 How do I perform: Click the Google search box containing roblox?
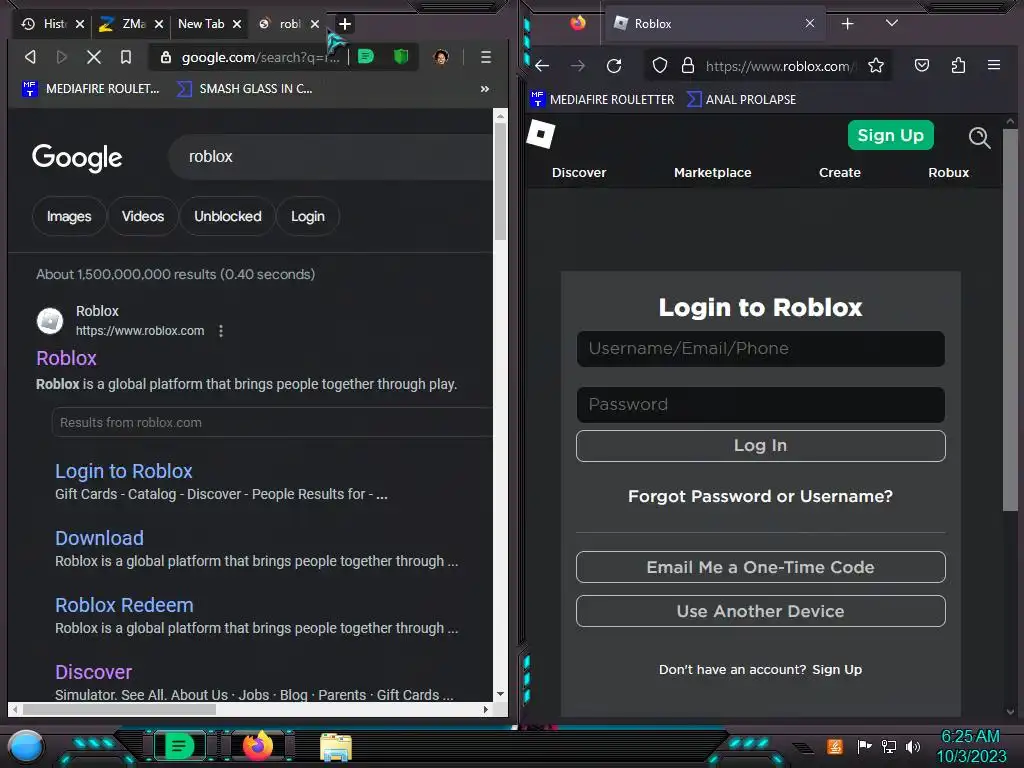click(x=330, y=157)
